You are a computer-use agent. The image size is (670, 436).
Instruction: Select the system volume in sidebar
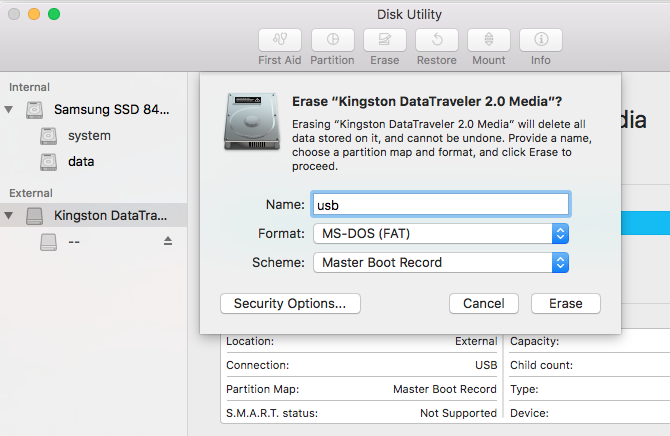89,135
